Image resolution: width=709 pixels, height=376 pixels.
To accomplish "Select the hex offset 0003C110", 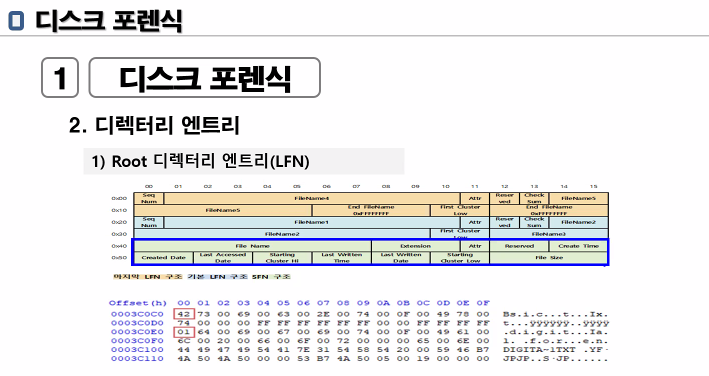I will [x=137, y=358].
